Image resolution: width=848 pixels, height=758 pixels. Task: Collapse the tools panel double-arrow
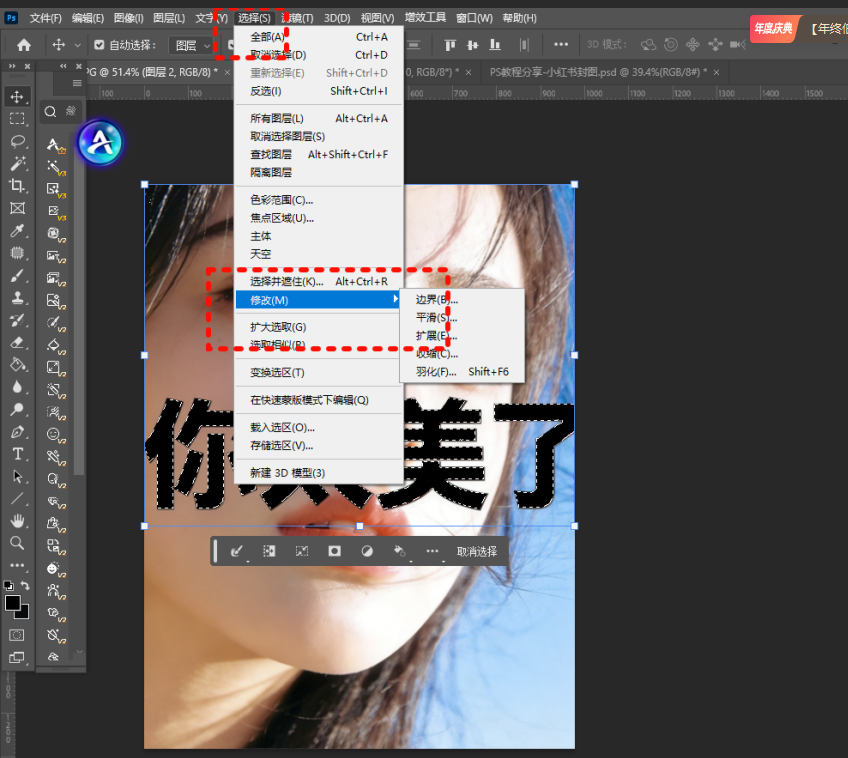[12, 66]
